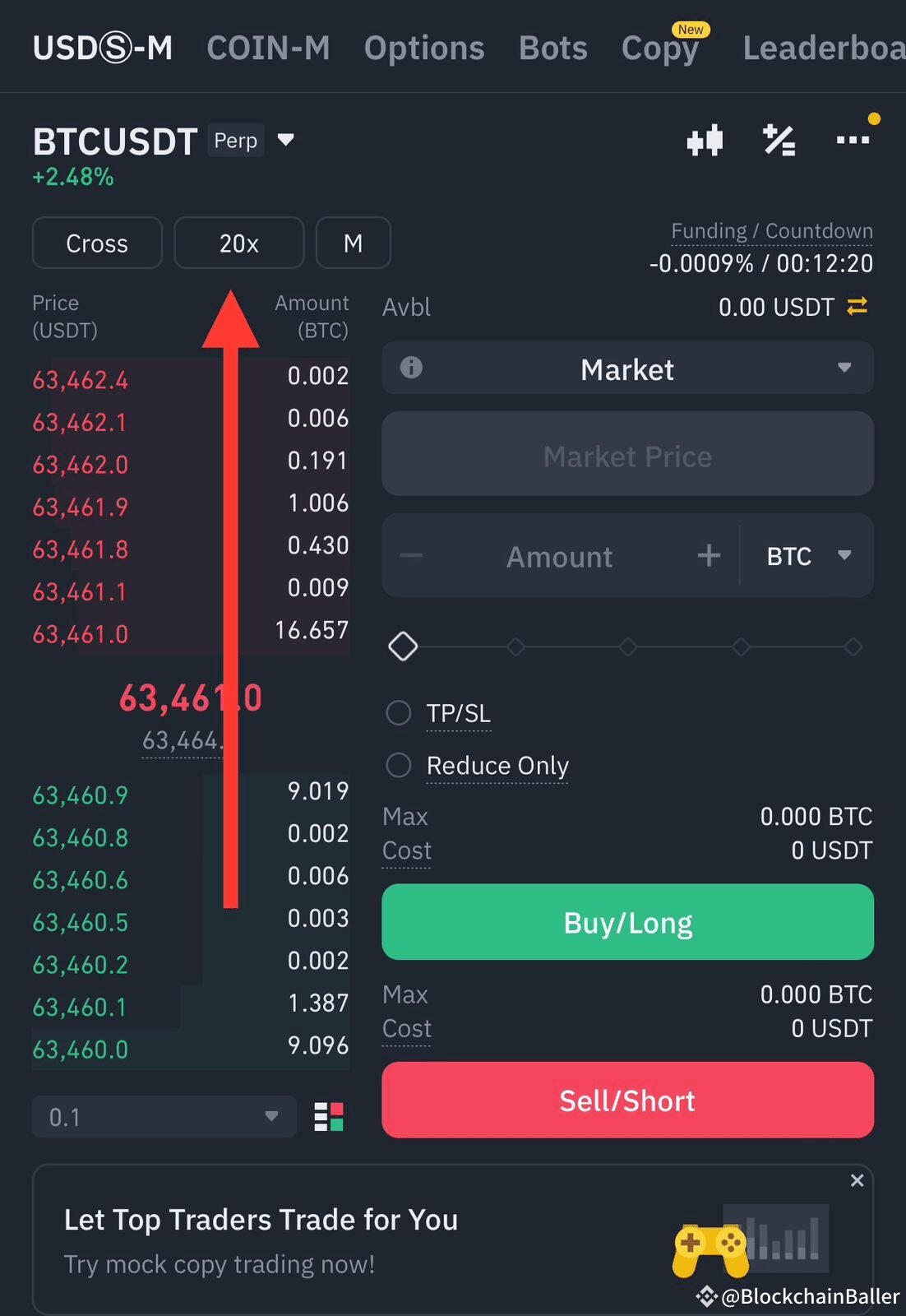Screen dimensions: 906x1316
Task: Open the candlestick chart icon
Action: pos(705,141)
